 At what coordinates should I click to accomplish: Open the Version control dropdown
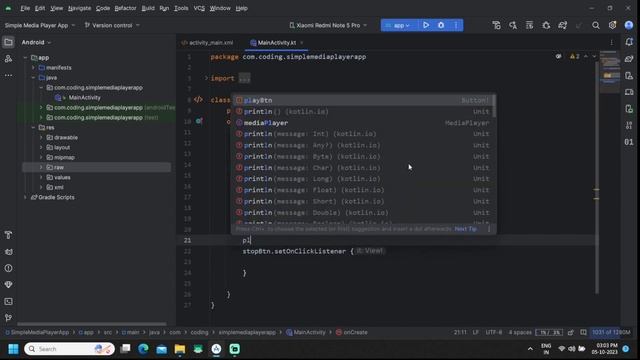[112, 25]
